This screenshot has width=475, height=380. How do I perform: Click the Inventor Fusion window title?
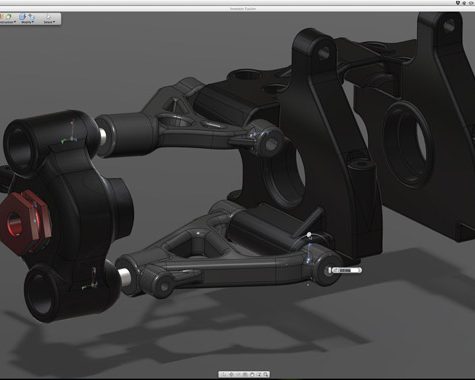243,8
